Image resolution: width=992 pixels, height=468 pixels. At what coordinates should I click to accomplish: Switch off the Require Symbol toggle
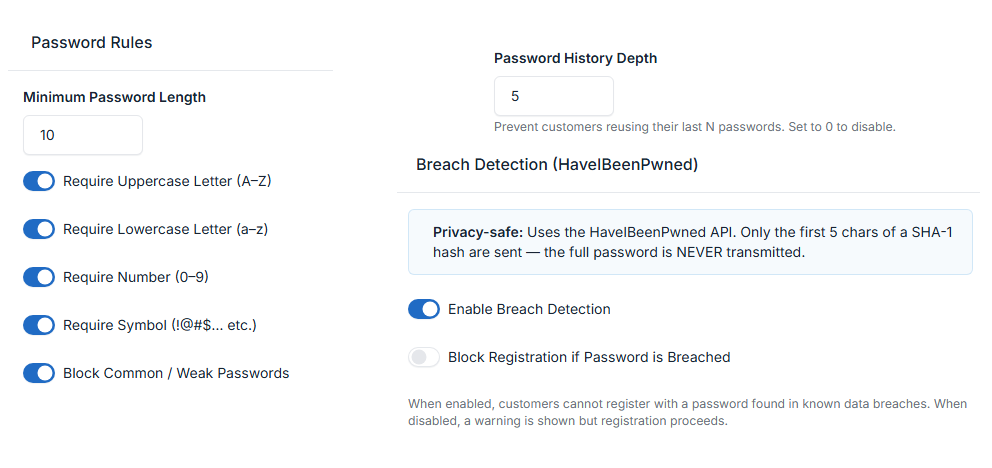coord(39,325)
